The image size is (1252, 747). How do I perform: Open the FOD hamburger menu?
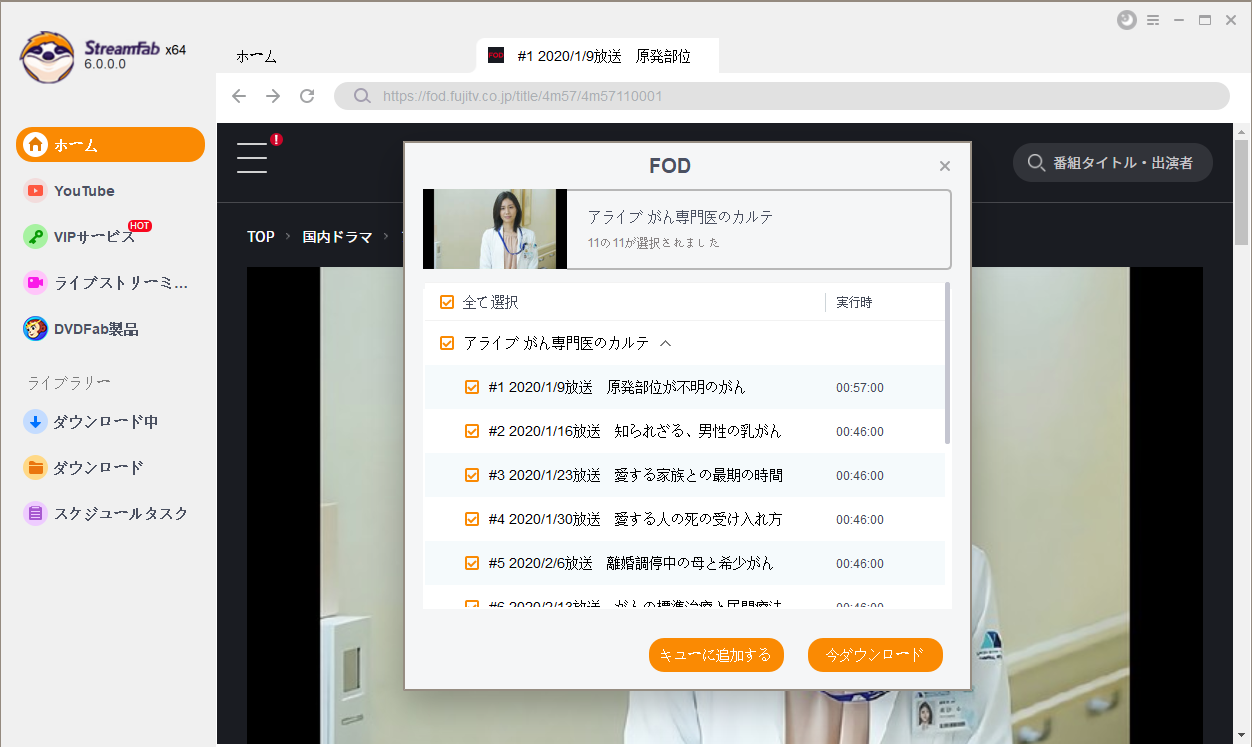coord(252,158)
